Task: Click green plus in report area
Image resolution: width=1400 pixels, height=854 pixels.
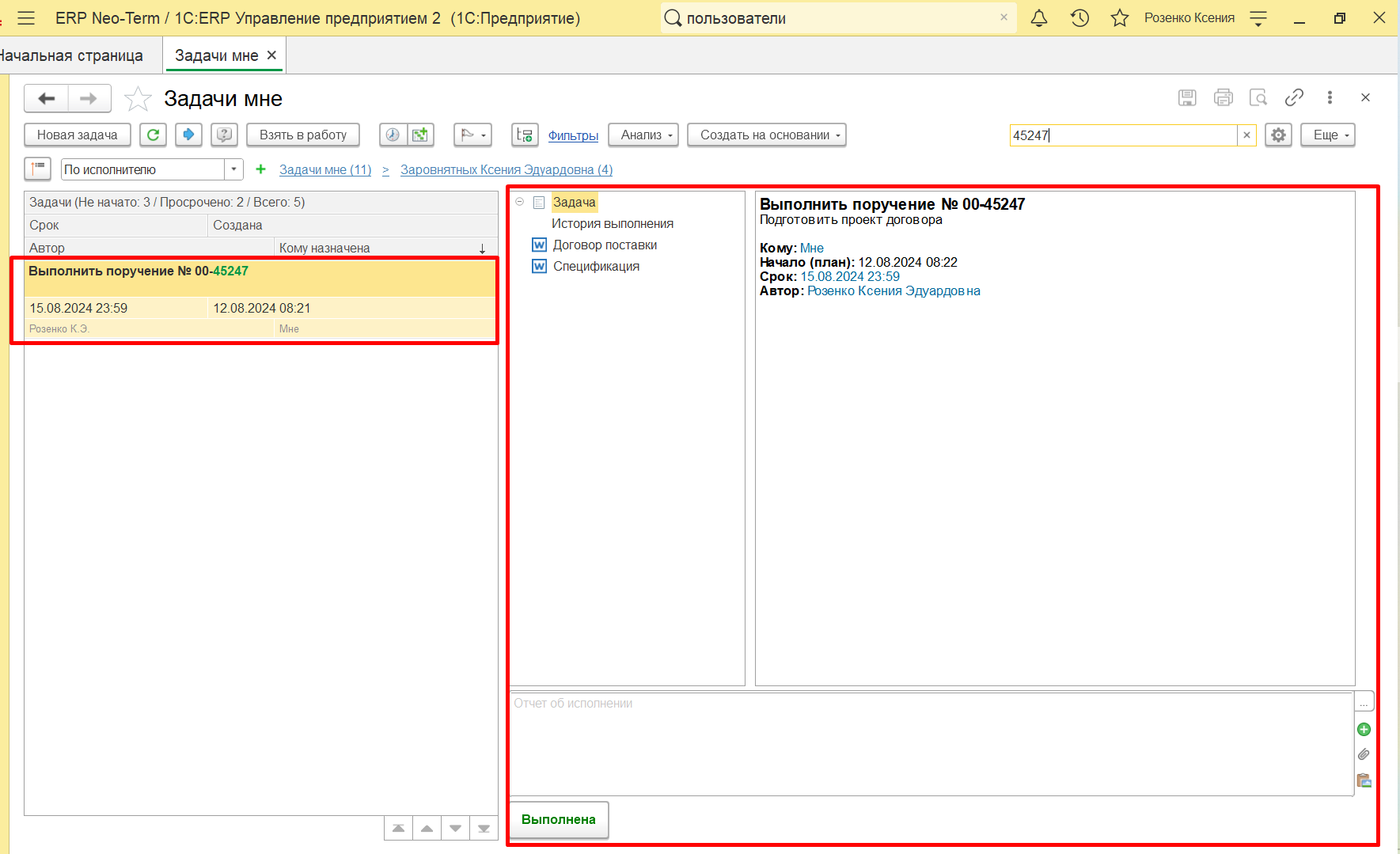Action: [x=1364, y=729]
